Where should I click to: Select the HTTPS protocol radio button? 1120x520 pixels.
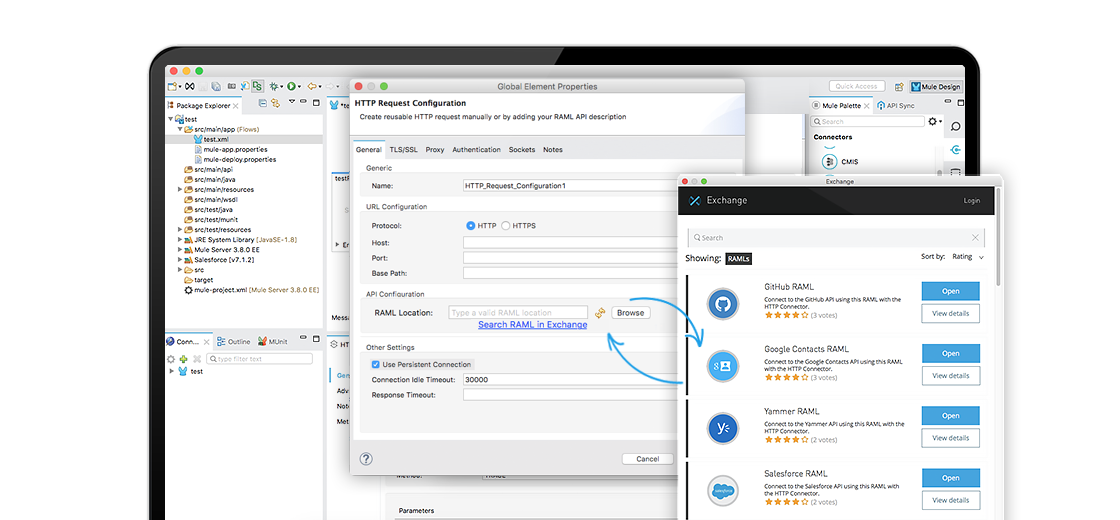pyautogui.click(x=506, y=226)
